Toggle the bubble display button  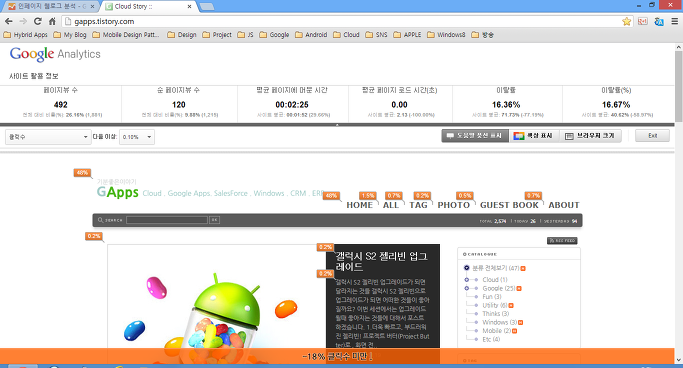pyautogui.click(x=475, y=136)
